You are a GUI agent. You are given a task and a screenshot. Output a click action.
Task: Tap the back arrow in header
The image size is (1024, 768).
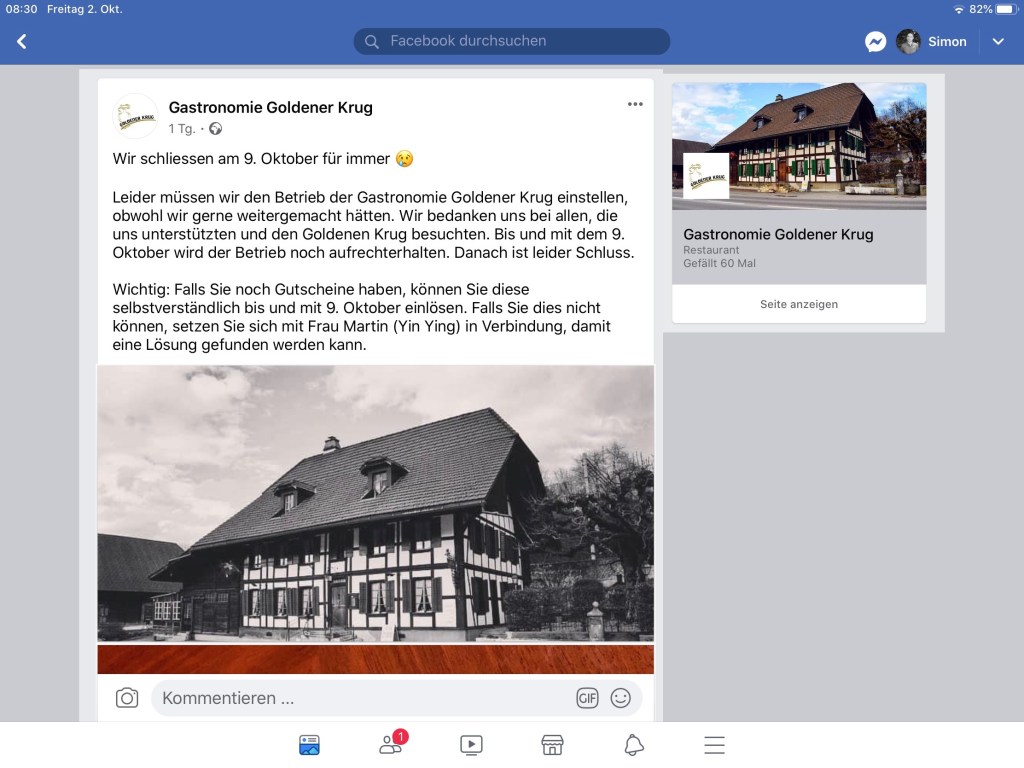point(22,42)
